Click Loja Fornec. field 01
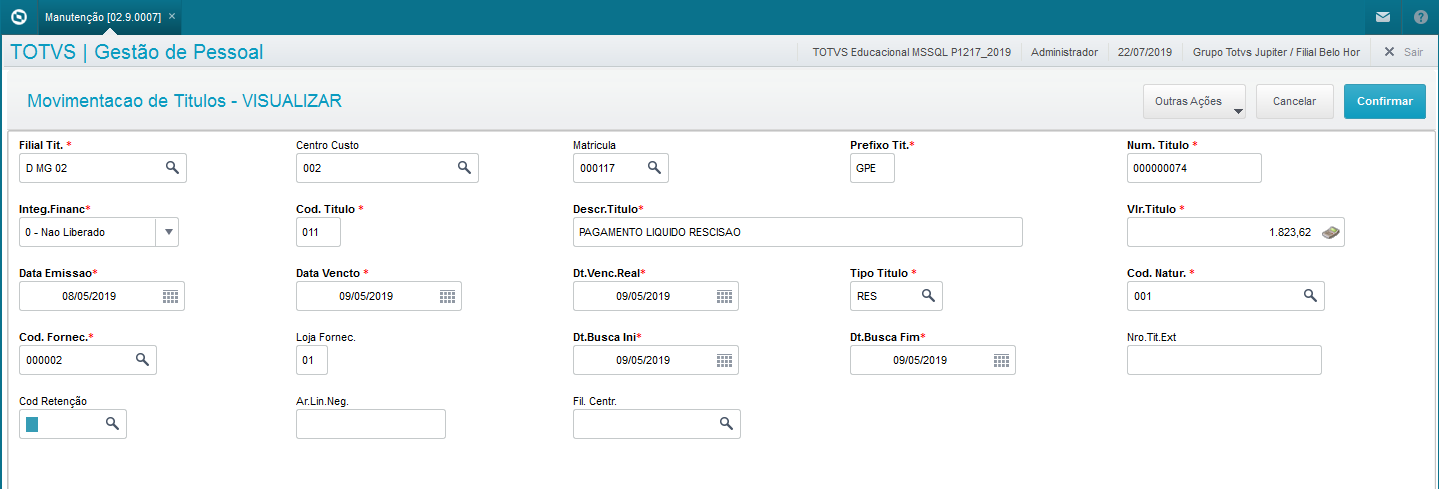The image size is (1439, 489). coord(312,360)
